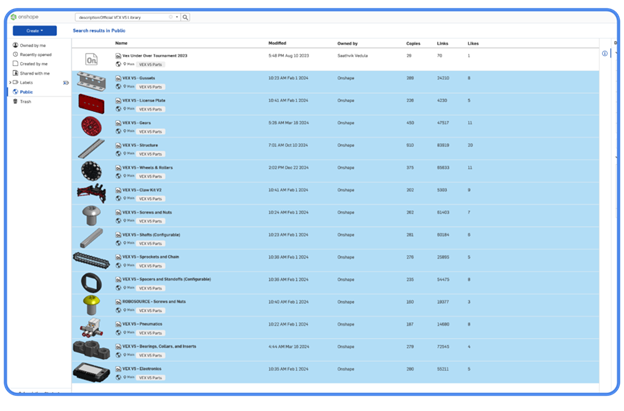The image size is (624, 411).
Task: Expand the Labels tree item
Action: [x=10, y=82]
